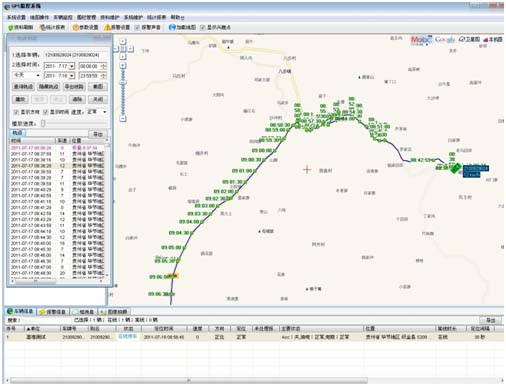506x386 pixels.
Task: Click the map zoom out minus icon
Action: (123, 118)
